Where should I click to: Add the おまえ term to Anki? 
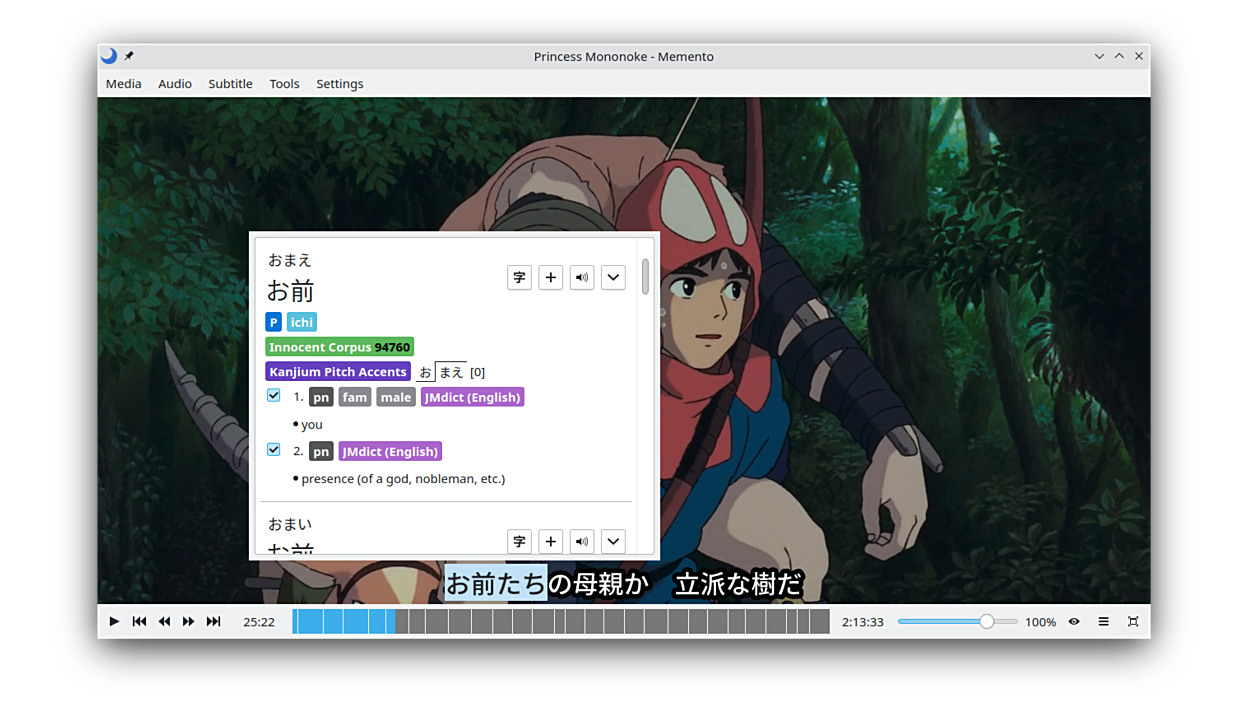tap(551, 277)
